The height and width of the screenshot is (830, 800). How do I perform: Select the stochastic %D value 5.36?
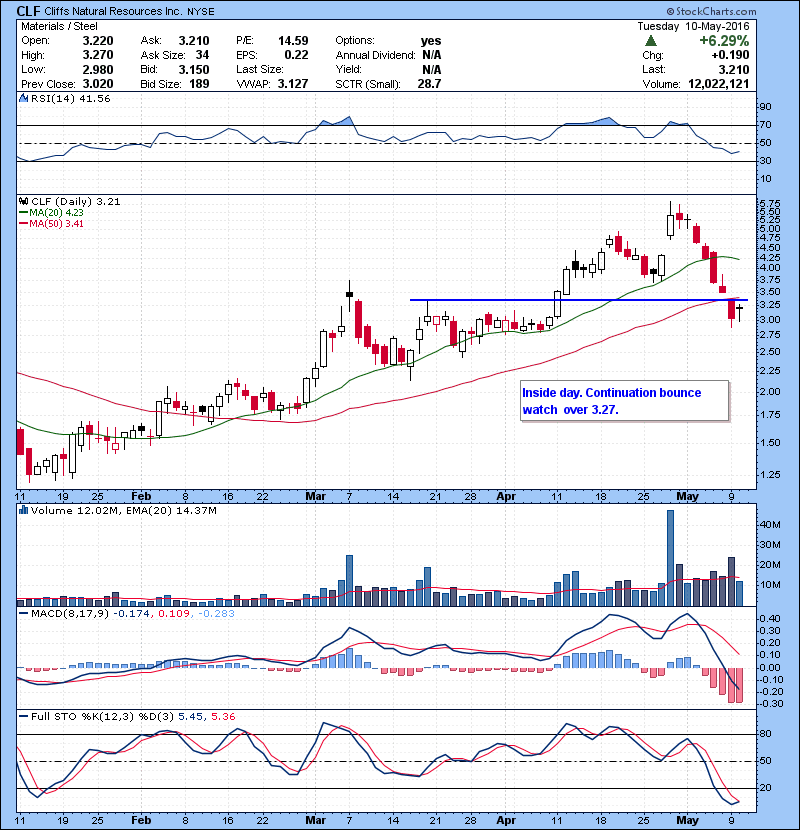pyautogui.click(x=223, y=716)
